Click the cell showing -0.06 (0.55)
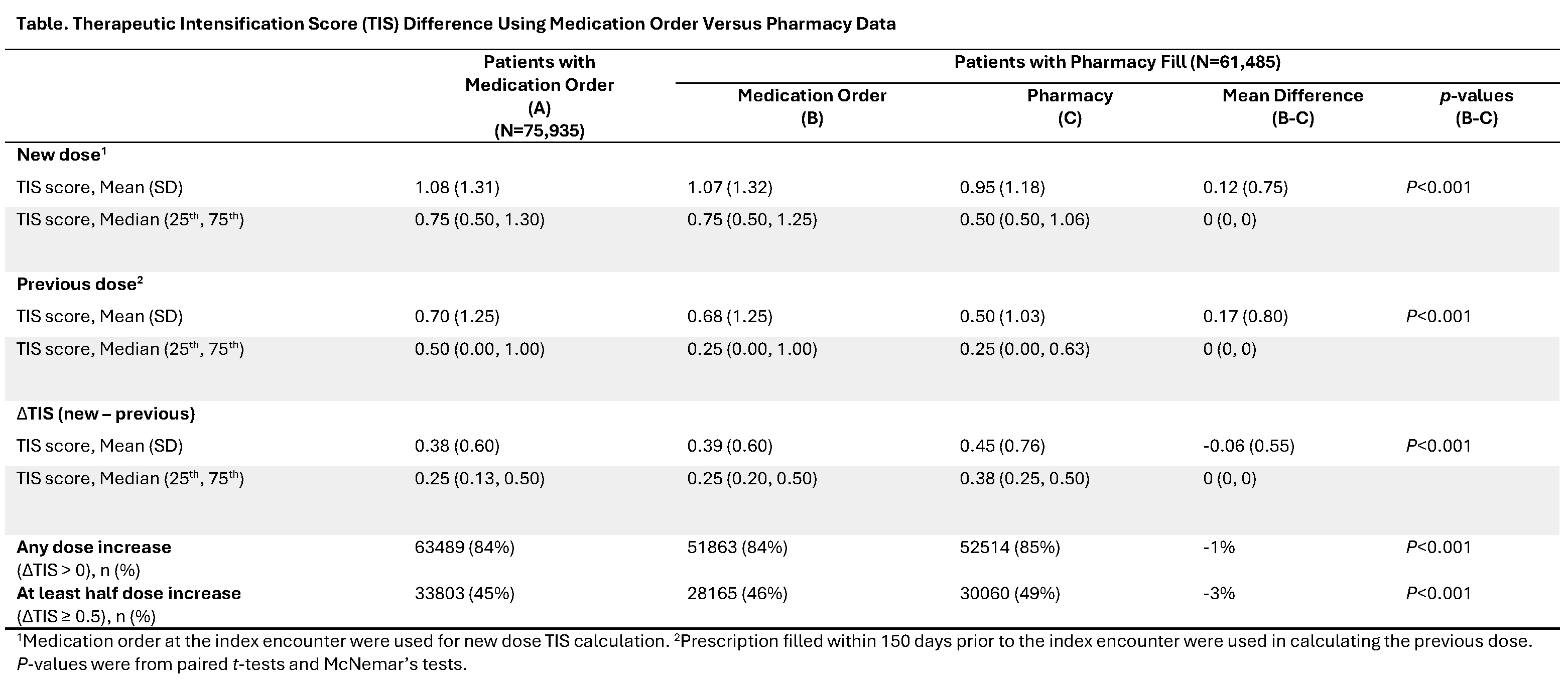 click(1248, 446)
